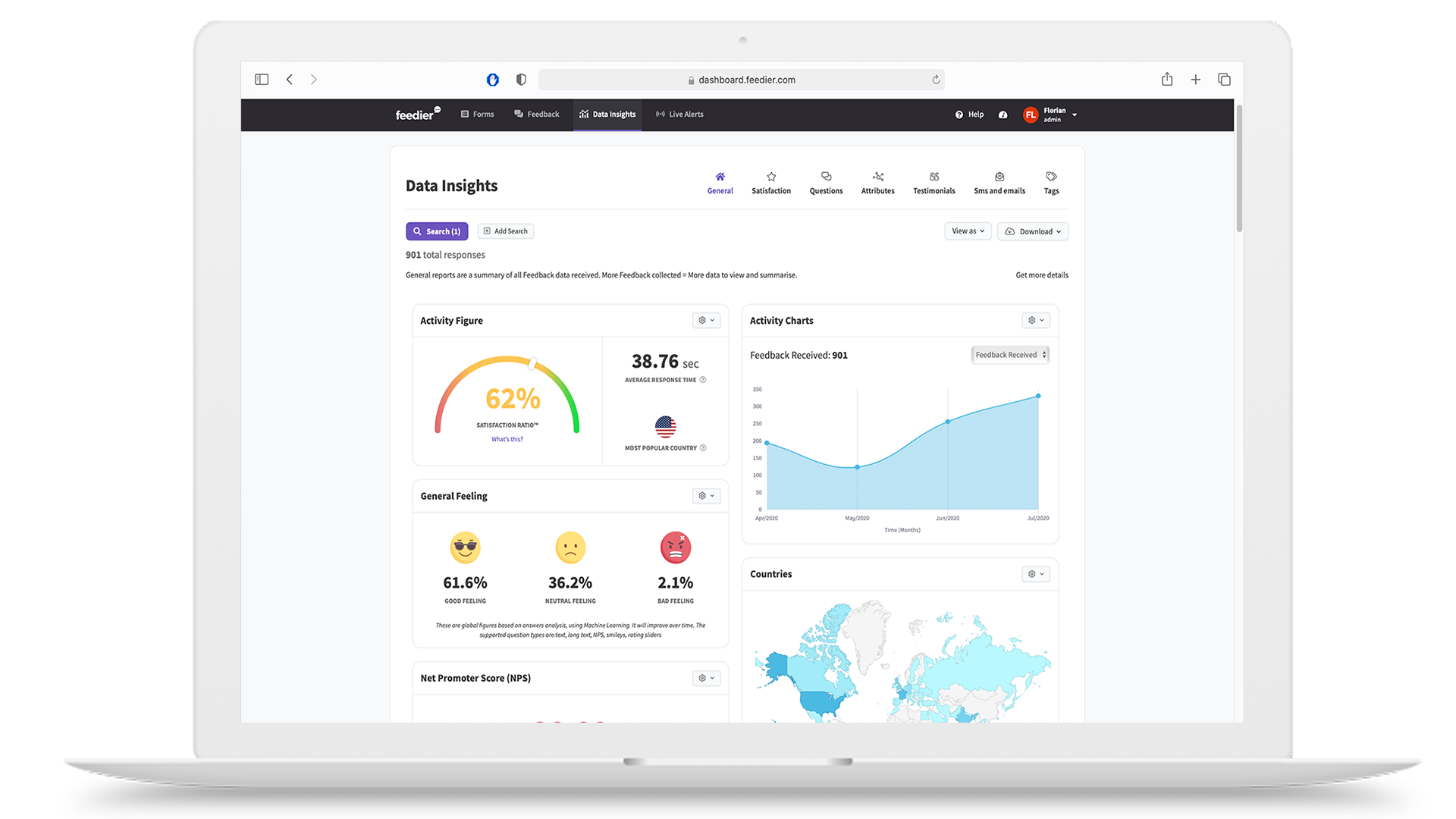Viewport: 1456px width, 819px height.
Task: Go to the Live Alerts menu
Action: [679, 115]
